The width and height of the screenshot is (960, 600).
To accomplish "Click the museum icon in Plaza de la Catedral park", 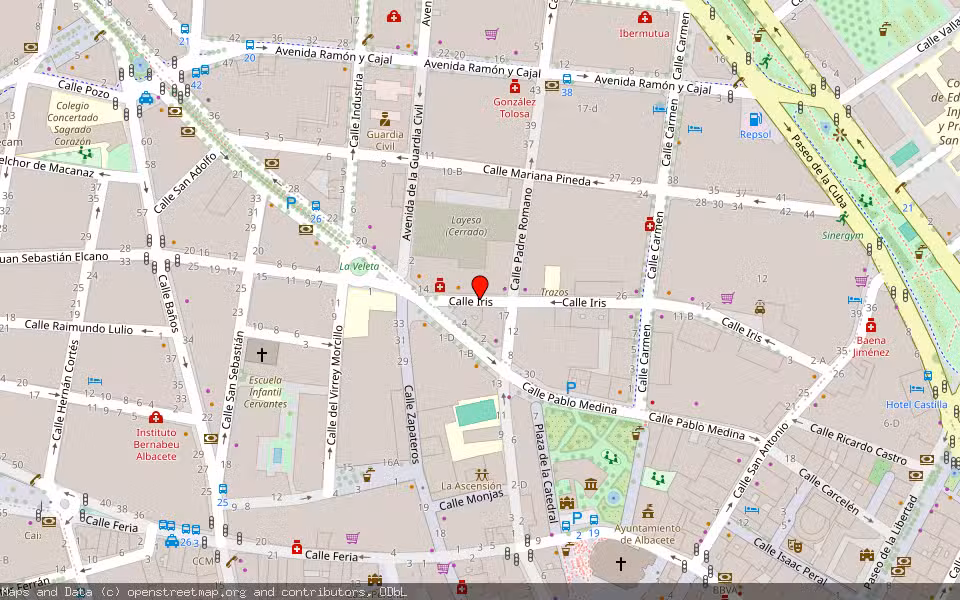I will tap(591, 485).
